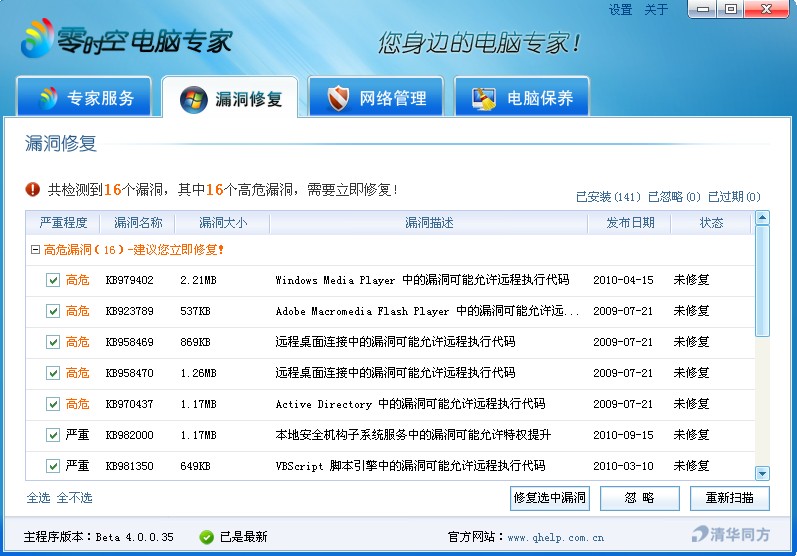This screenshot has height=556, width=797.
Task: Select the VBScript 脚本引擎 description text
Action: [410, 466]
